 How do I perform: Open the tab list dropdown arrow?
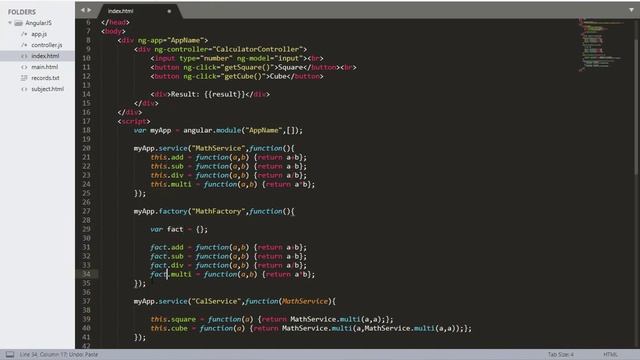click(x=631, y=10)
